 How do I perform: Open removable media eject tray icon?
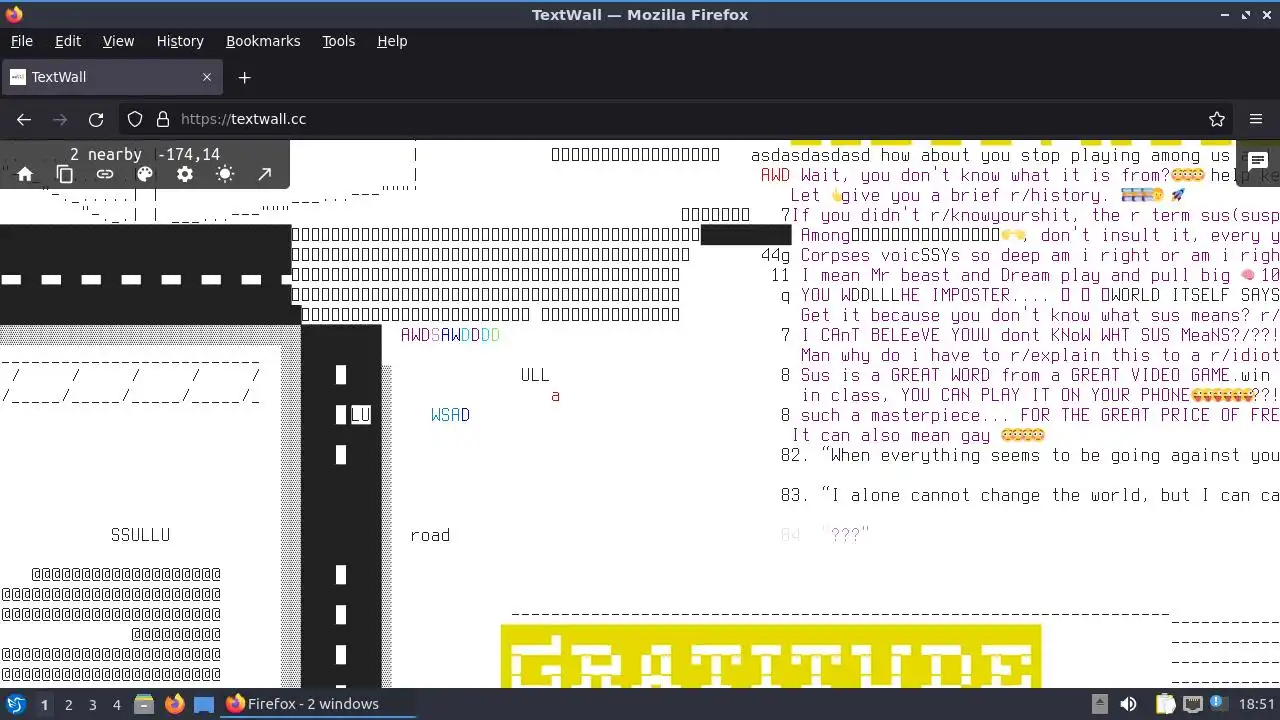[x=1099, y=704]
